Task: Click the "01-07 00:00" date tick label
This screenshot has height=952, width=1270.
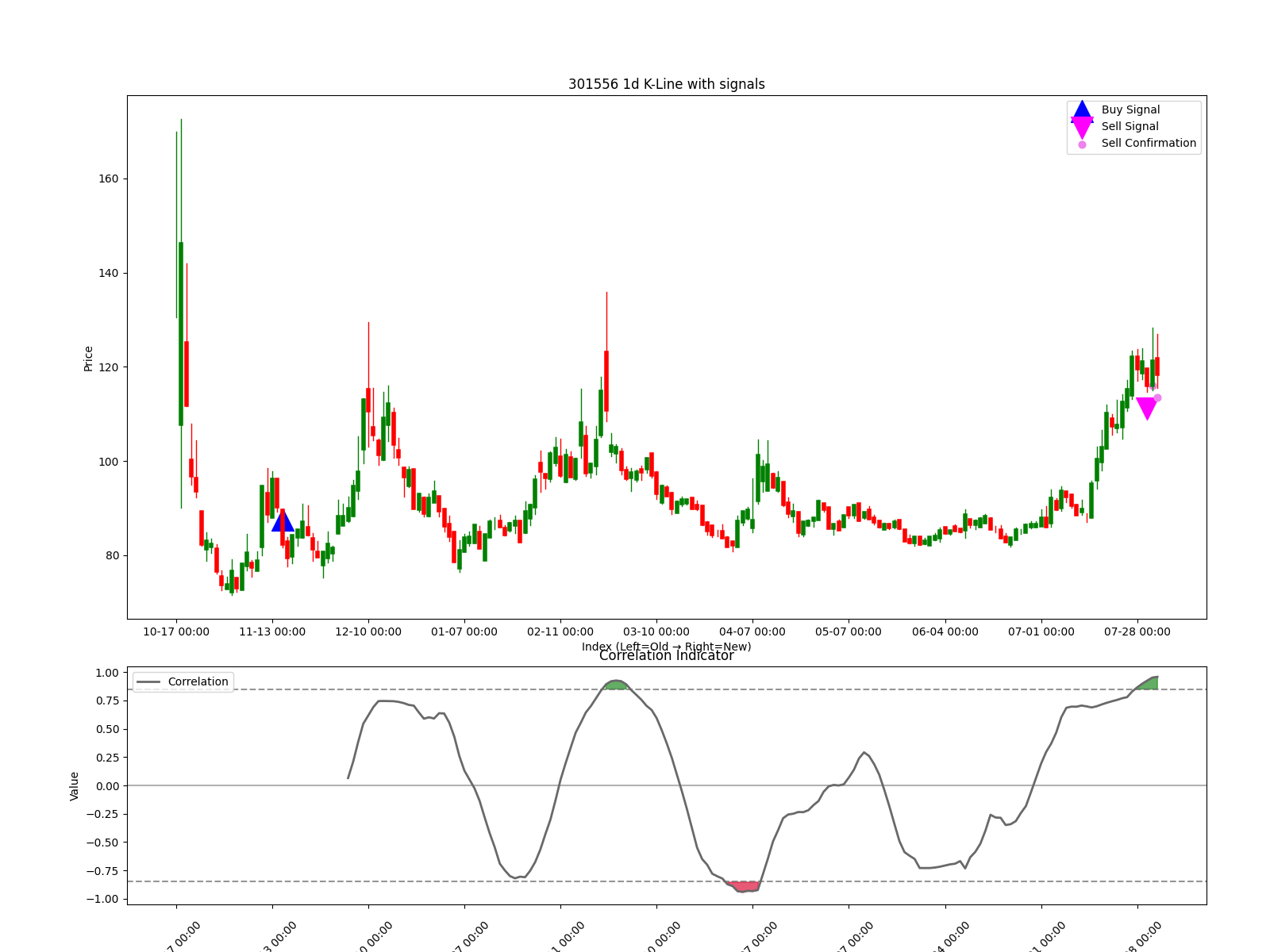Action: coord(464,631)
